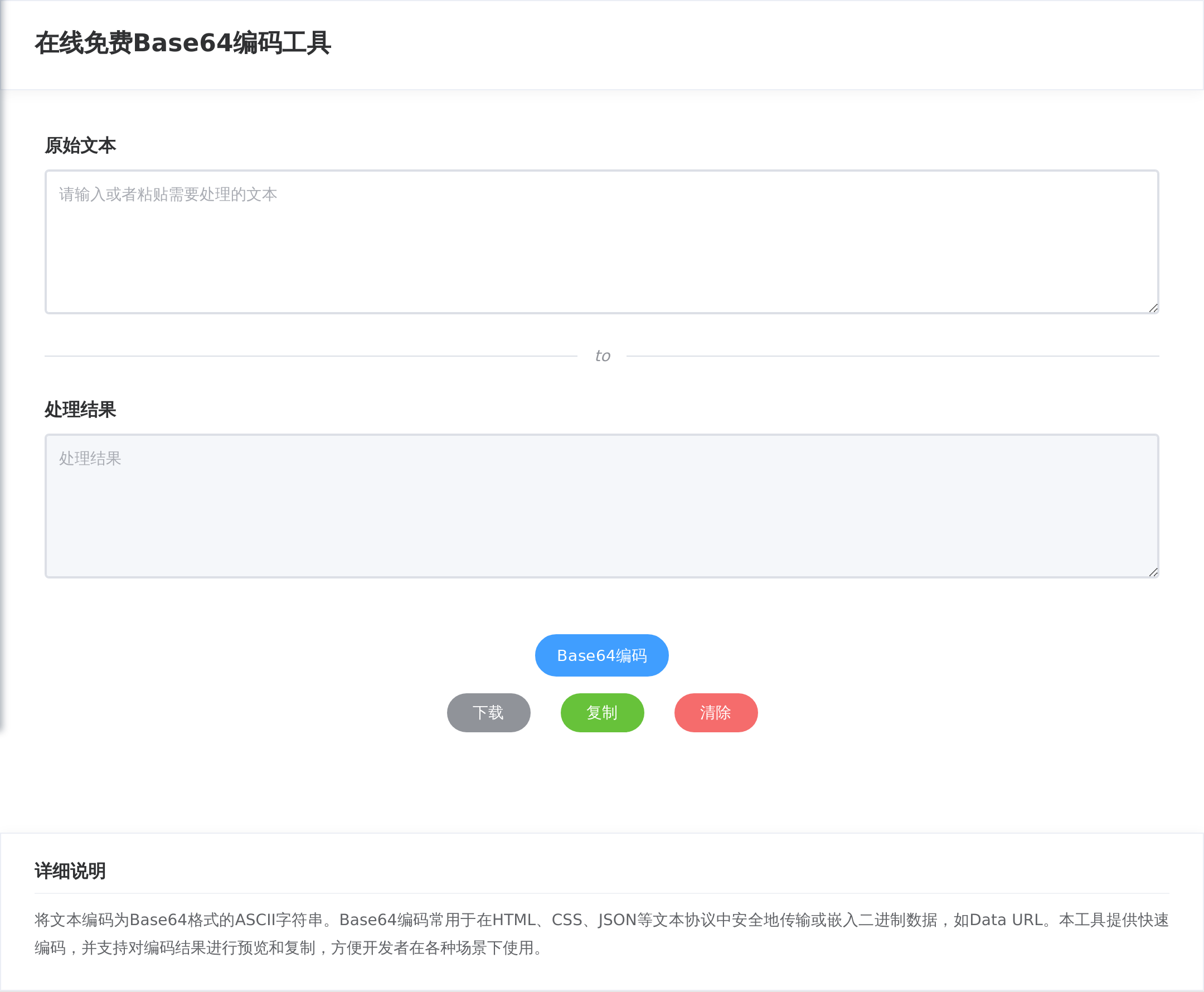Click the resize grip of the input textarea
Image resolution: width=1204 pixels, height=992 pixels.
click(x=1153, y=309)
